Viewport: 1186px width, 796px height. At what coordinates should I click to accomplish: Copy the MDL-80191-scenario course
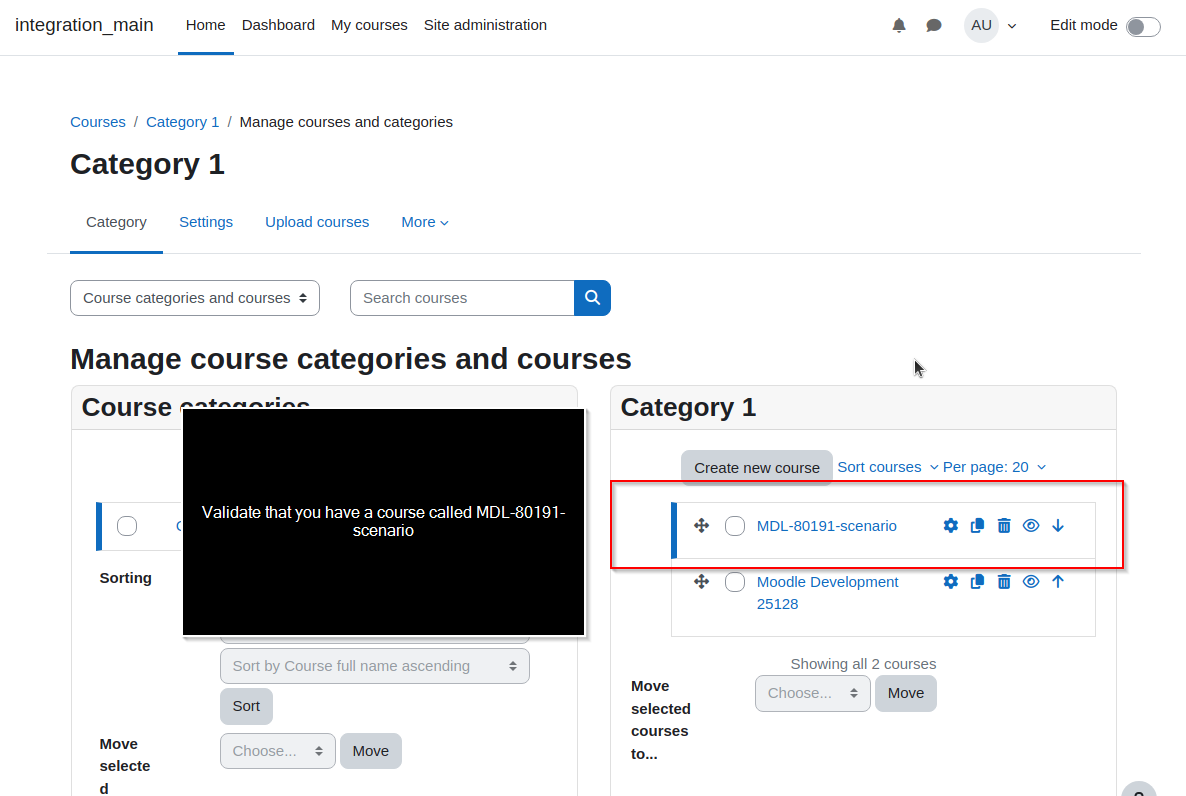pos(977,526)
